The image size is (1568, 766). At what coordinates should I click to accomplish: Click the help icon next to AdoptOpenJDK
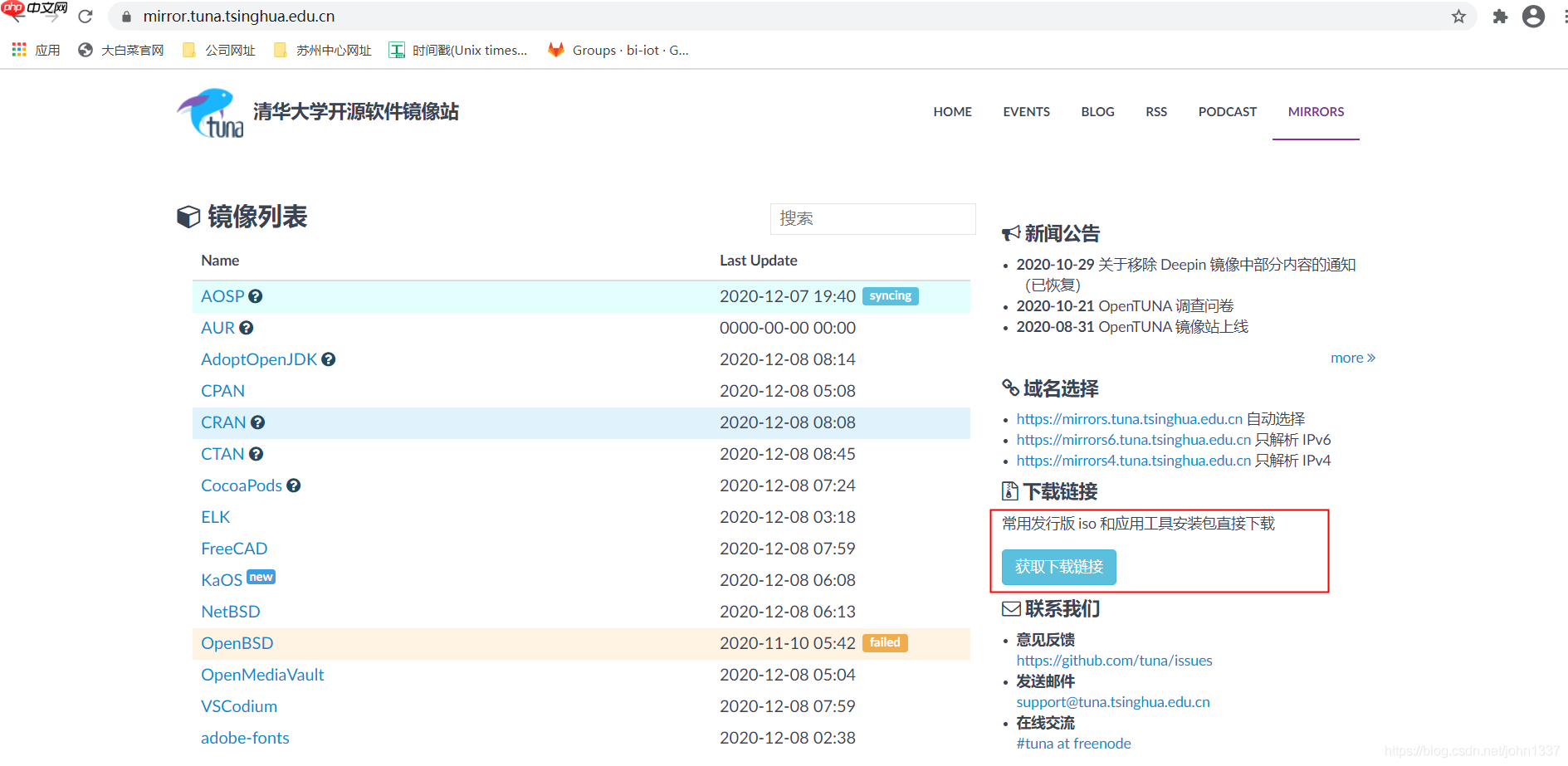pos(328,359)
